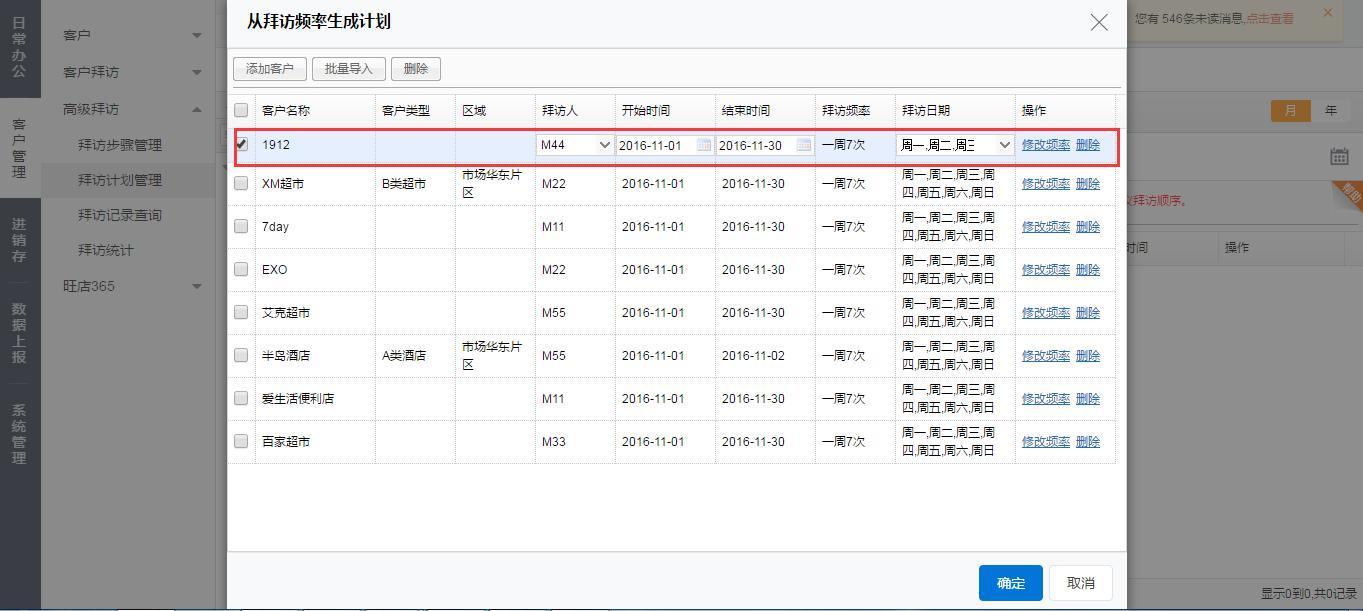The height and width of the screenshot is (611, 1363).
Task: Tick the checkbox for XM超市
Action: (241, 183)
